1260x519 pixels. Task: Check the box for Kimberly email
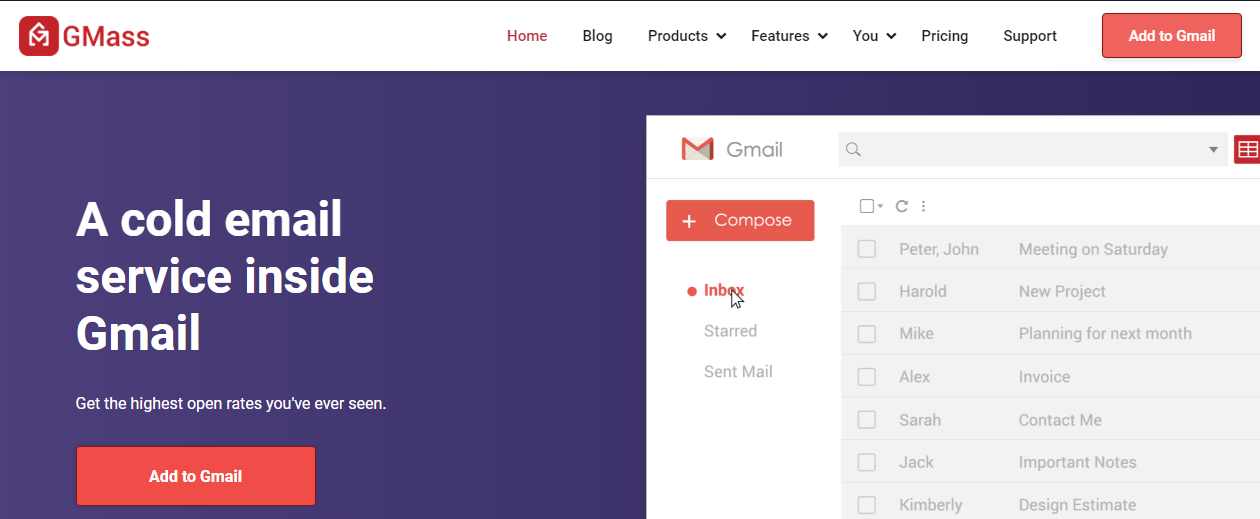[x=867, y=505]
